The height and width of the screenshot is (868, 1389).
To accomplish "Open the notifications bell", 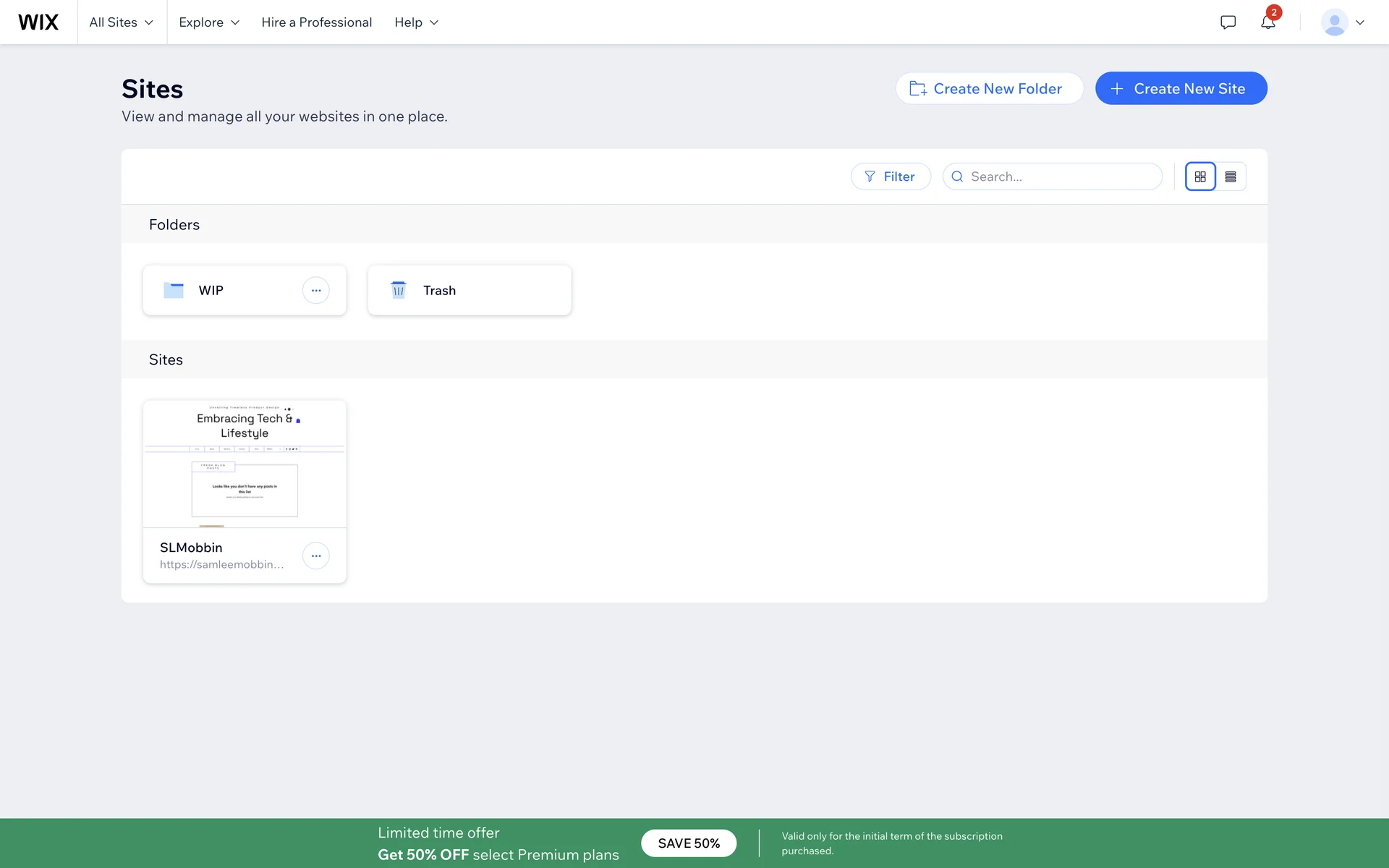I will tap(1267, 22).
